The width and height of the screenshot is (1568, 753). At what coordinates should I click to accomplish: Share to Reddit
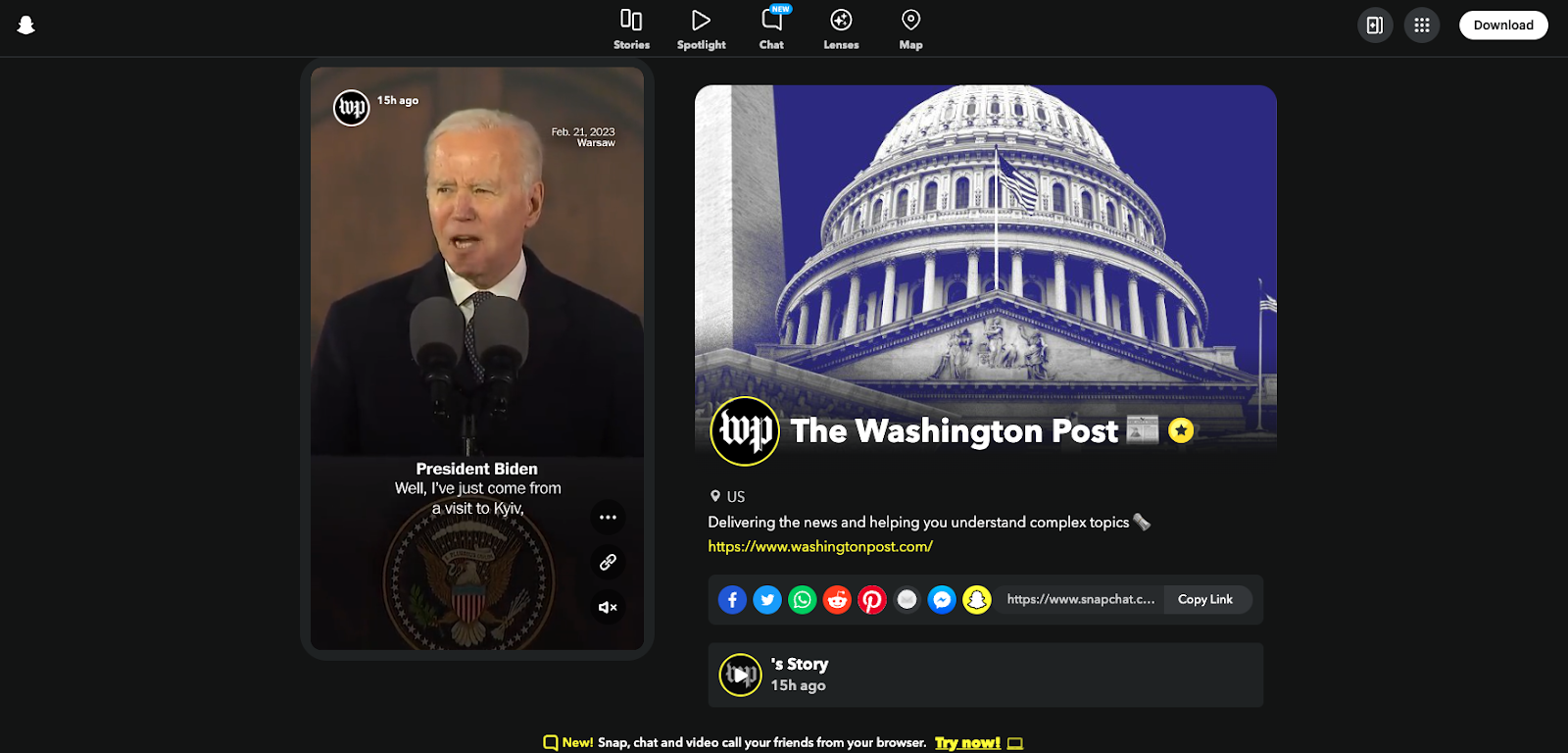[x=837, y=599]
